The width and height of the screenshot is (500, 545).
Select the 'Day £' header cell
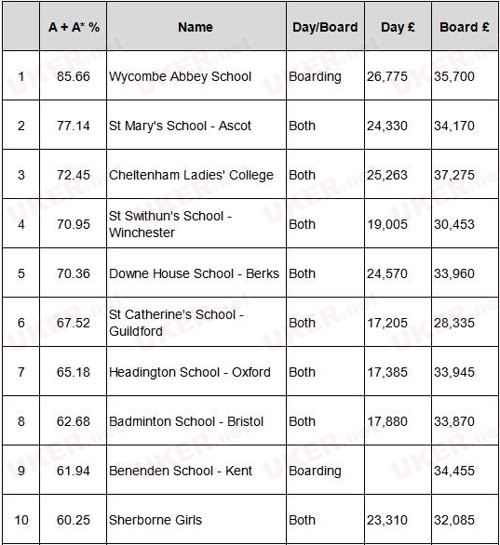click(x=398, y=27)
